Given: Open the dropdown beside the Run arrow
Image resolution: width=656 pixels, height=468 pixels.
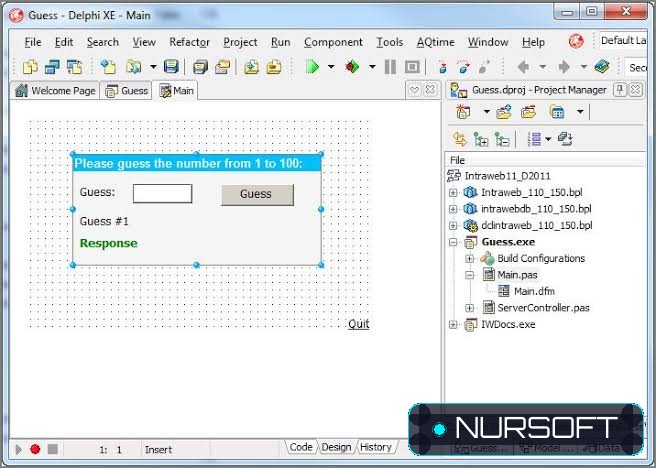Looking at the screenshot, I should [x=331, y=66].
